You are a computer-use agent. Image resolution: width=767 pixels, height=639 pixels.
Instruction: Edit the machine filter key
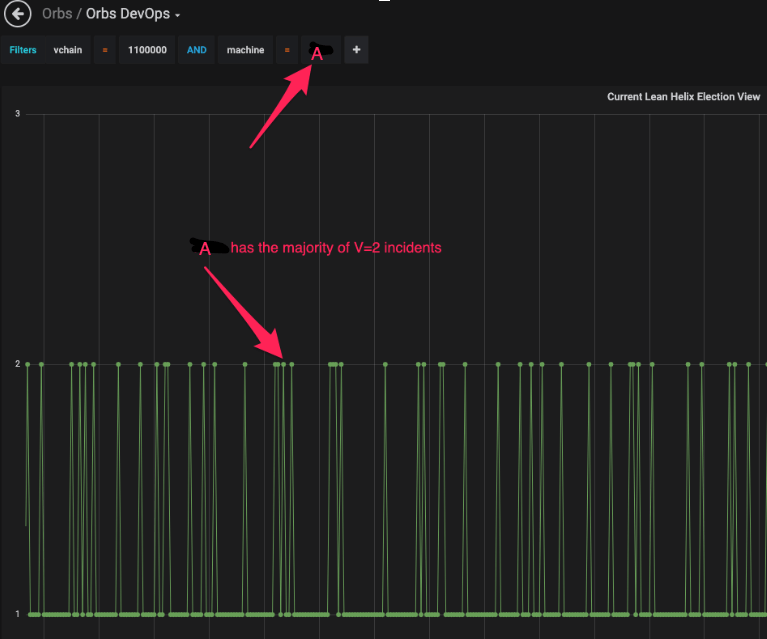tap(246, 50)
